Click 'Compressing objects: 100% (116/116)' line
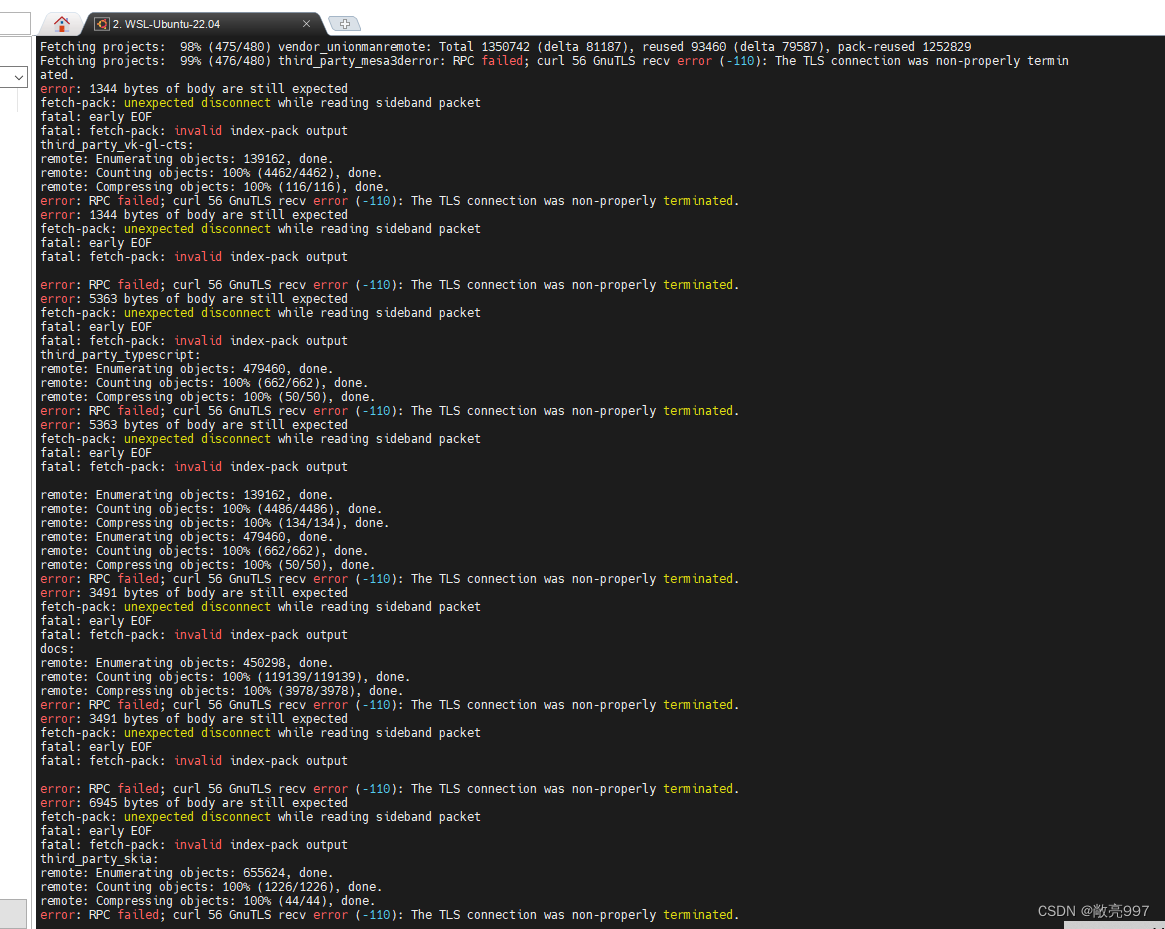This screenshot has width=1165, height=929. pyautogui.click(x=215, y=187)
